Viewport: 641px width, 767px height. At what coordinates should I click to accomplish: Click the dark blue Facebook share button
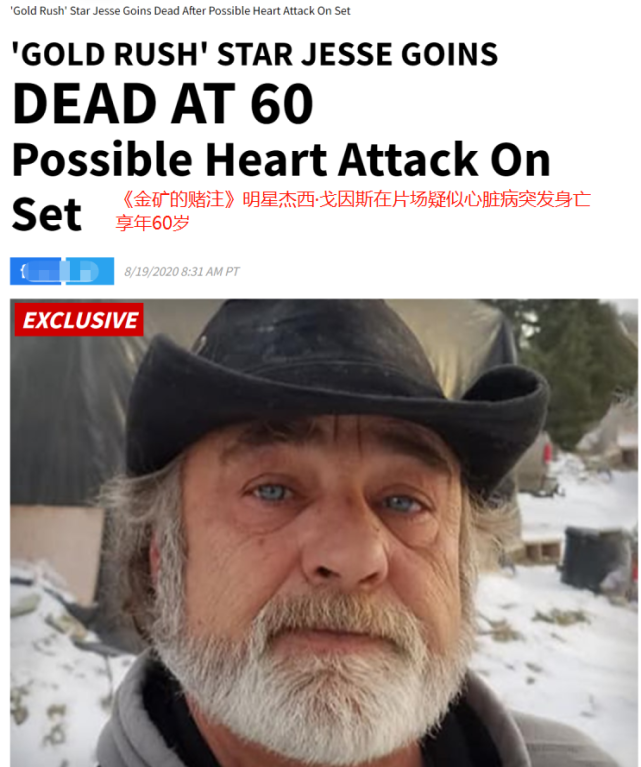point(36,271)
